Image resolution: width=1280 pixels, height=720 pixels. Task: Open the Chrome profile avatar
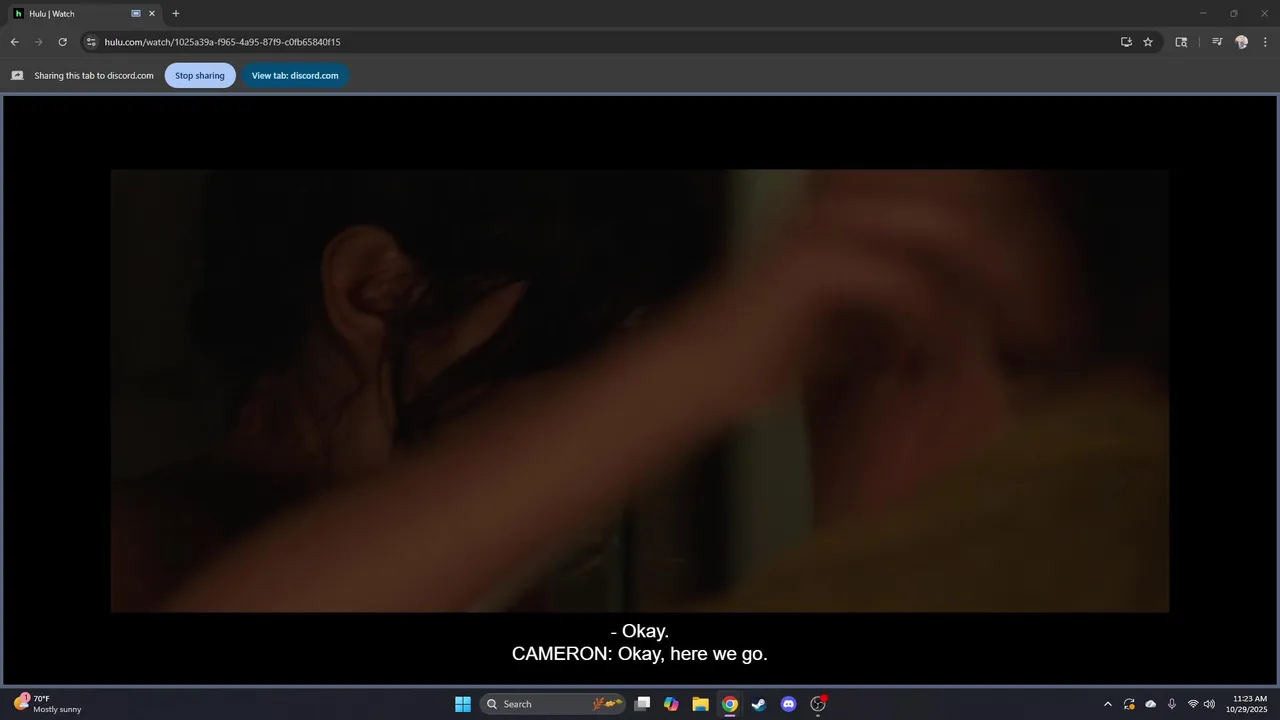[x=1241, y=42]
